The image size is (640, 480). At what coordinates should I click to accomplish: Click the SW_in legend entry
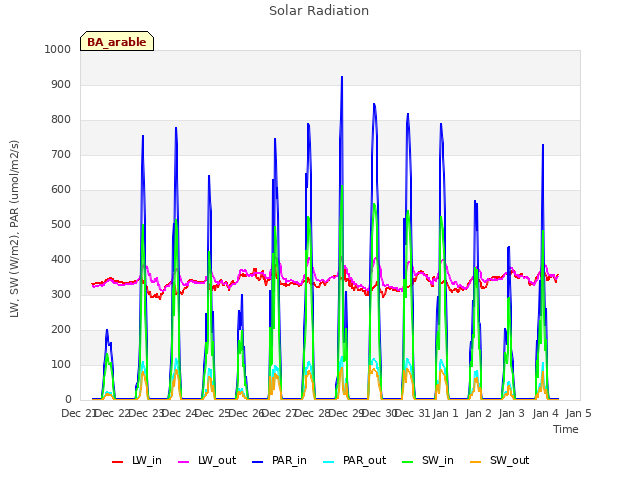[x=428, y=461]
